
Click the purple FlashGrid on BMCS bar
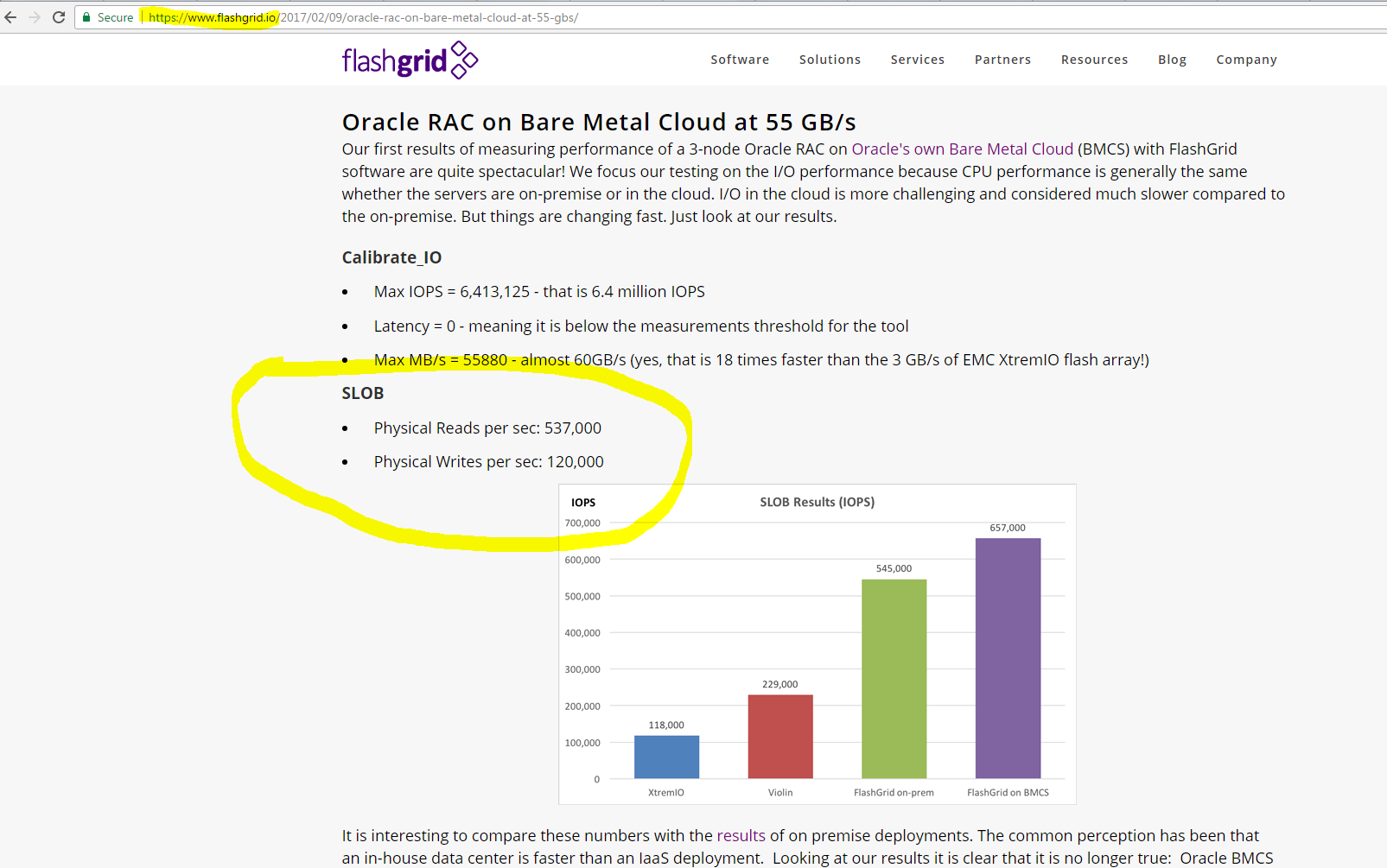(1008, 658)
